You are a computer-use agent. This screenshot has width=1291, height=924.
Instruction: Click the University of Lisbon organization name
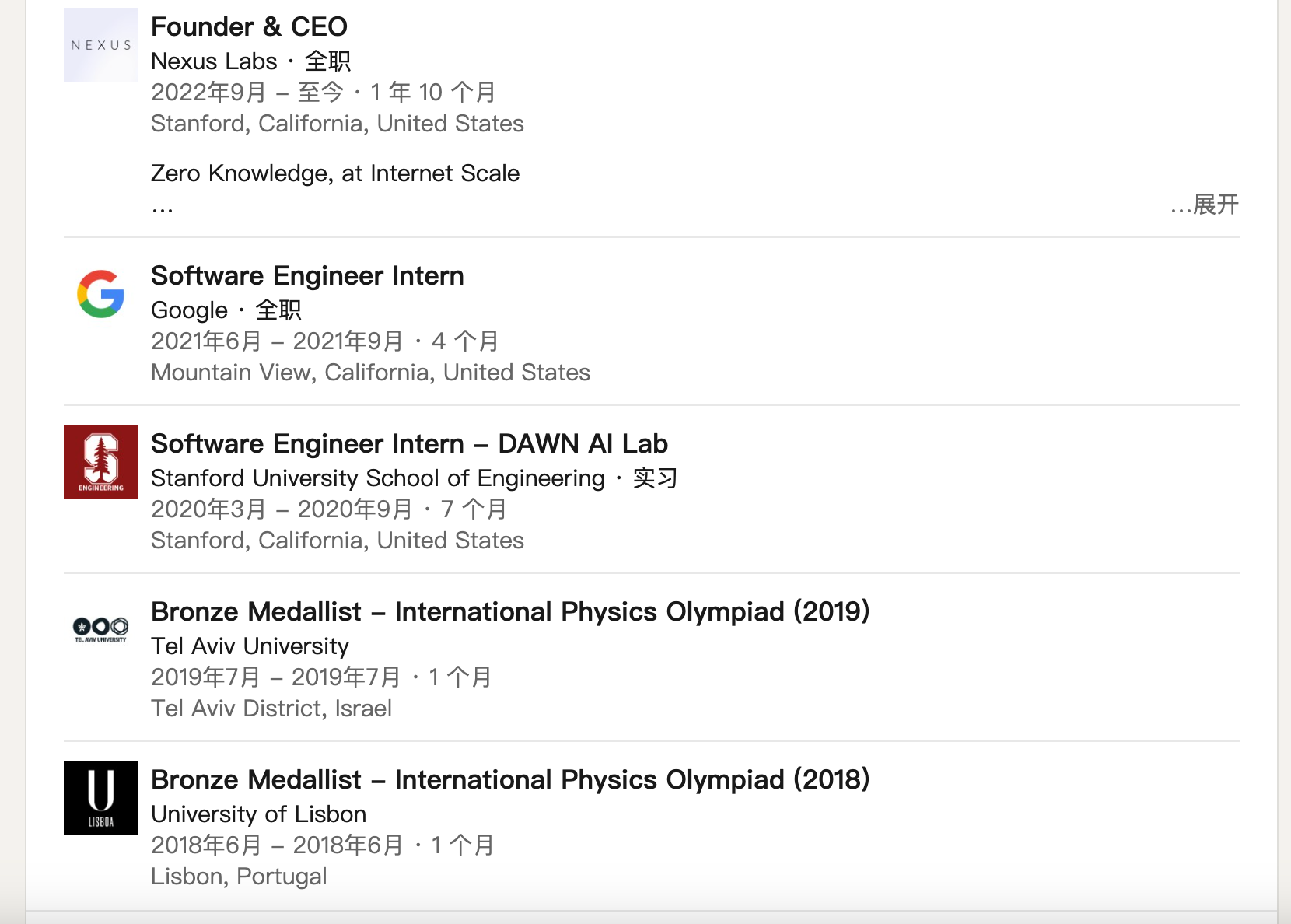tap(258, 814)
